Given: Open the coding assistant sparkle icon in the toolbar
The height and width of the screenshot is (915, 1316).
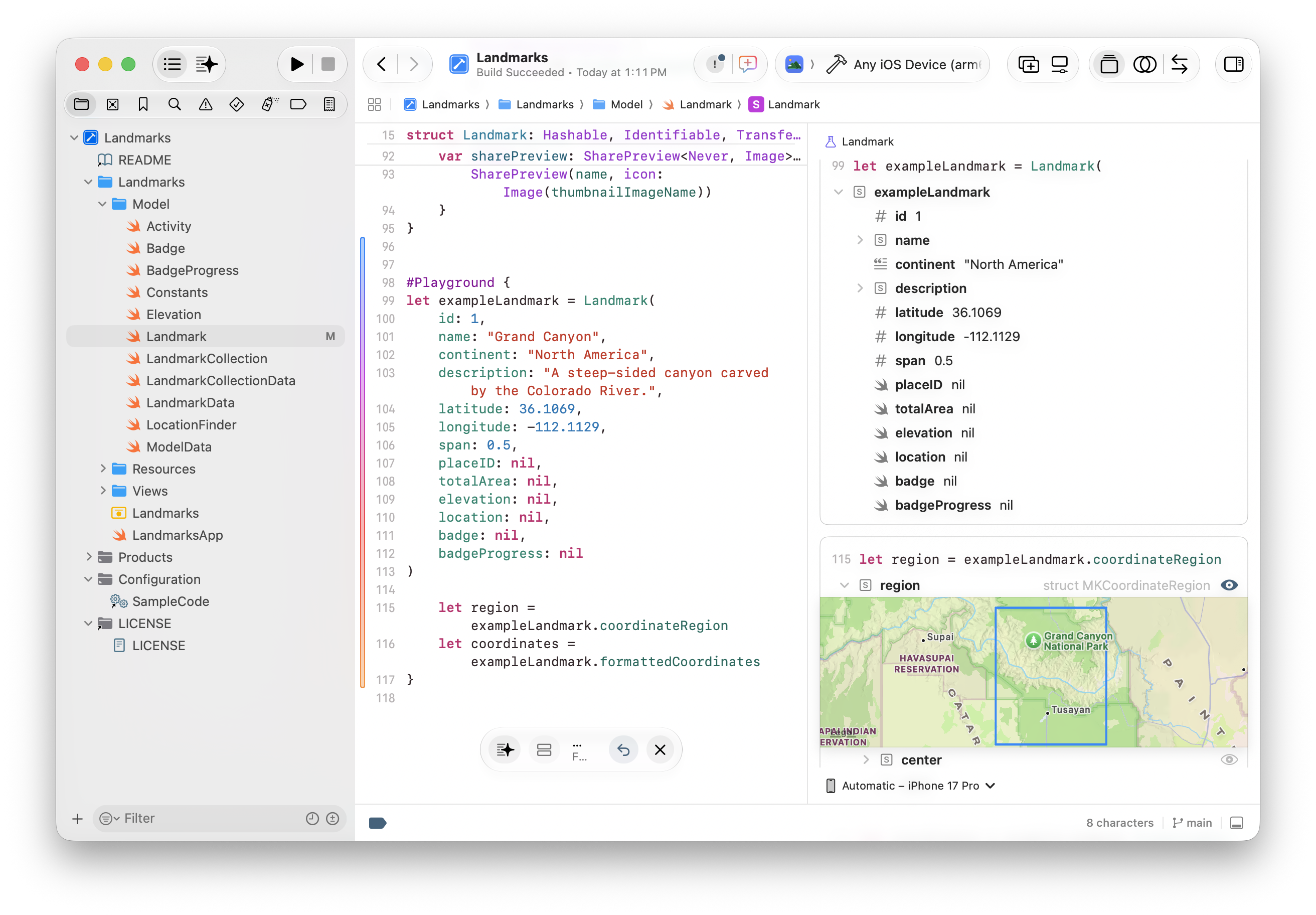Looking at the screenshot, I should 206,64.
